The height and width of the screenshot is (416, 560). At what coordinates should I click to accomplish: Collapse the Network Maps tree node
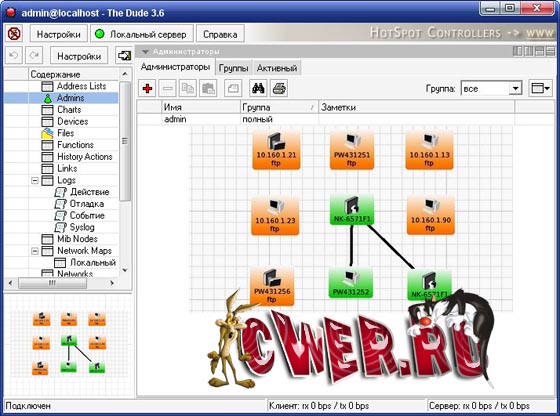35,251
